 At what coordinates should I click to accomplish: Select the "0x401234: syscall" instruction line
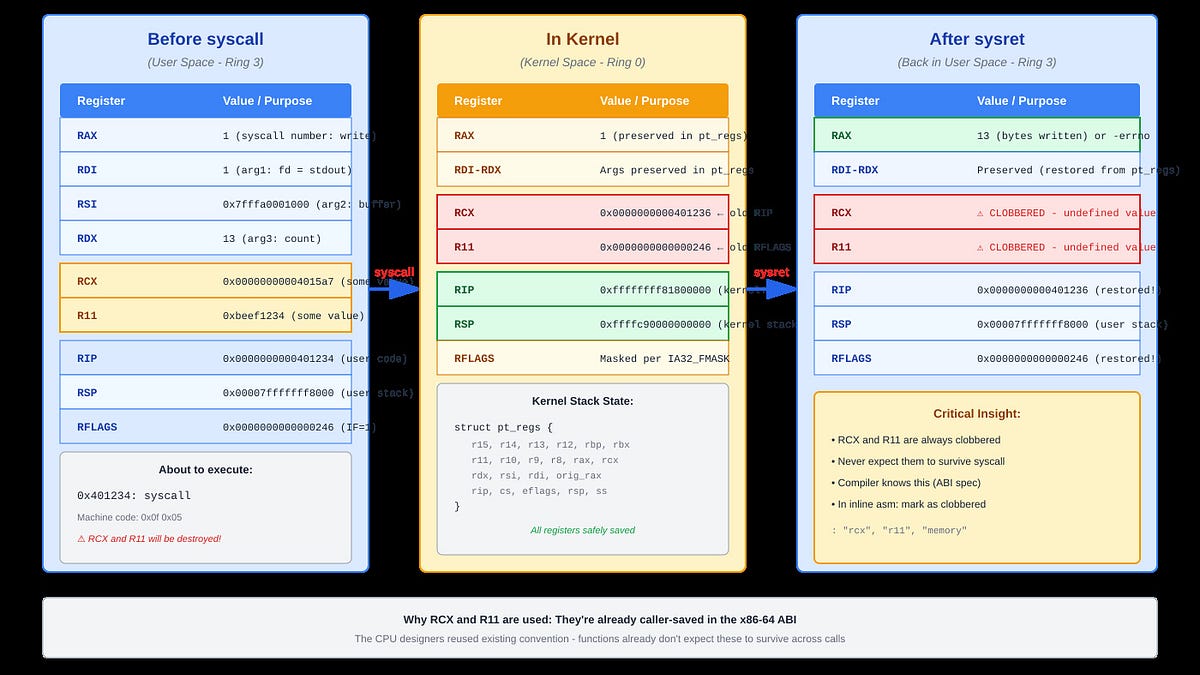tap(134, 495)
